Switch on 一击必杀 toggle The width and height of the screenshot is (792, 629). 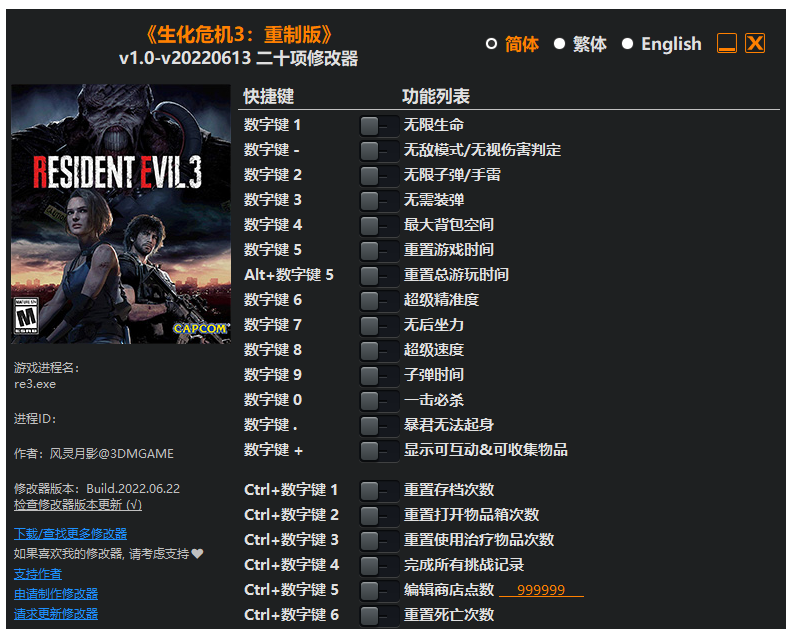(379, 401)
